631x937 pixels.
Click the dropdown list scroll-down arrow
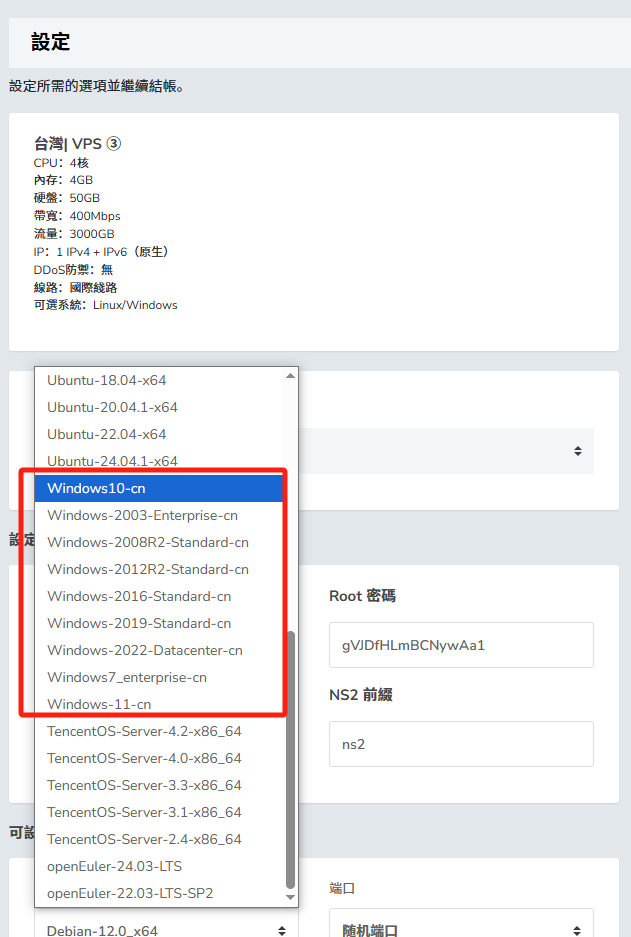pos(290,898)
